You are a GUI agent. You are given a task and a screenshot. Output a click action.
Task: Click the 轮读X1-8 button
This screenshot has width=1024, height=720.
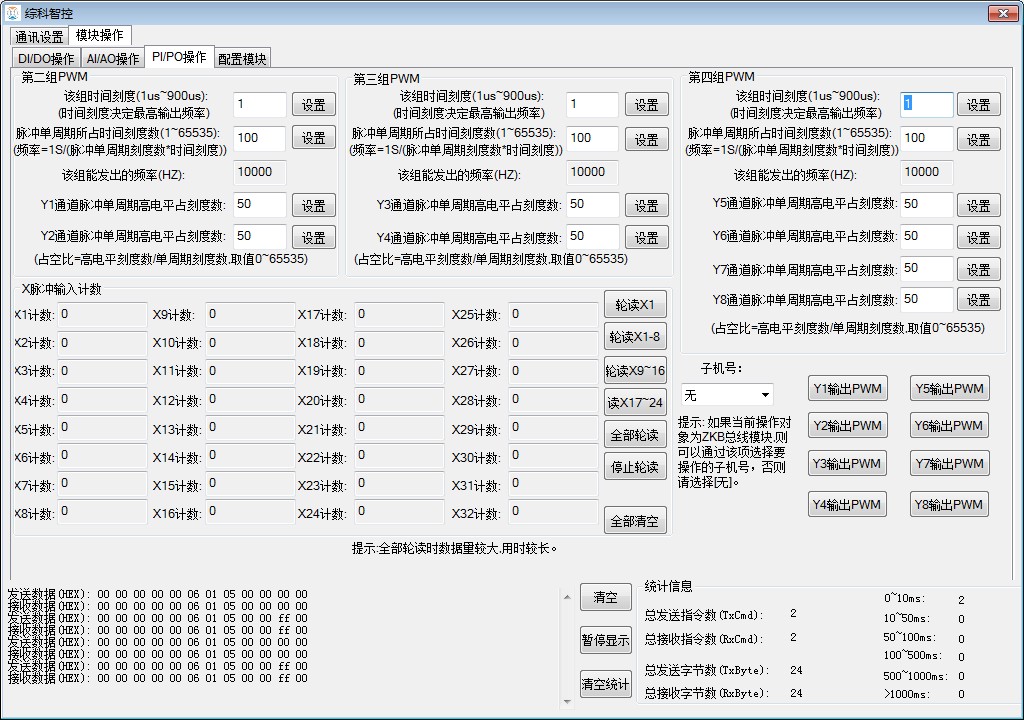(635, 338)
